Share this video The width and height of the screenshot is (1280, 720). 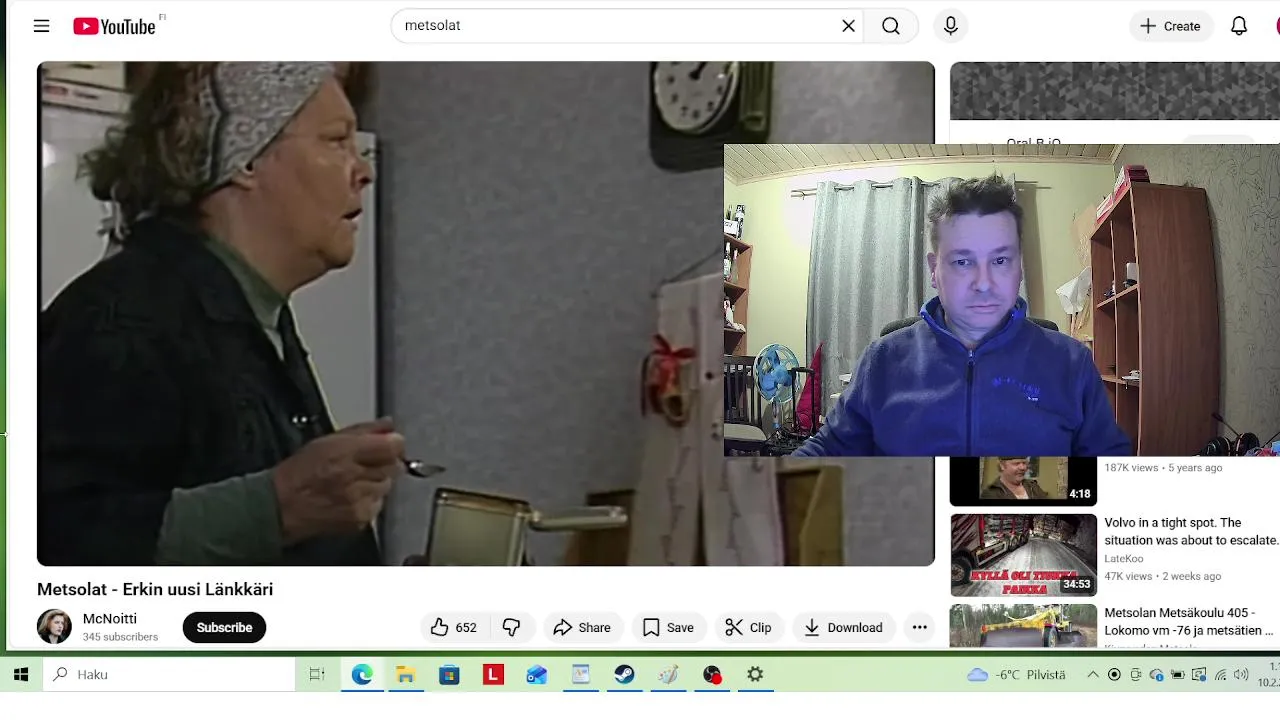[x=582, y=627]
